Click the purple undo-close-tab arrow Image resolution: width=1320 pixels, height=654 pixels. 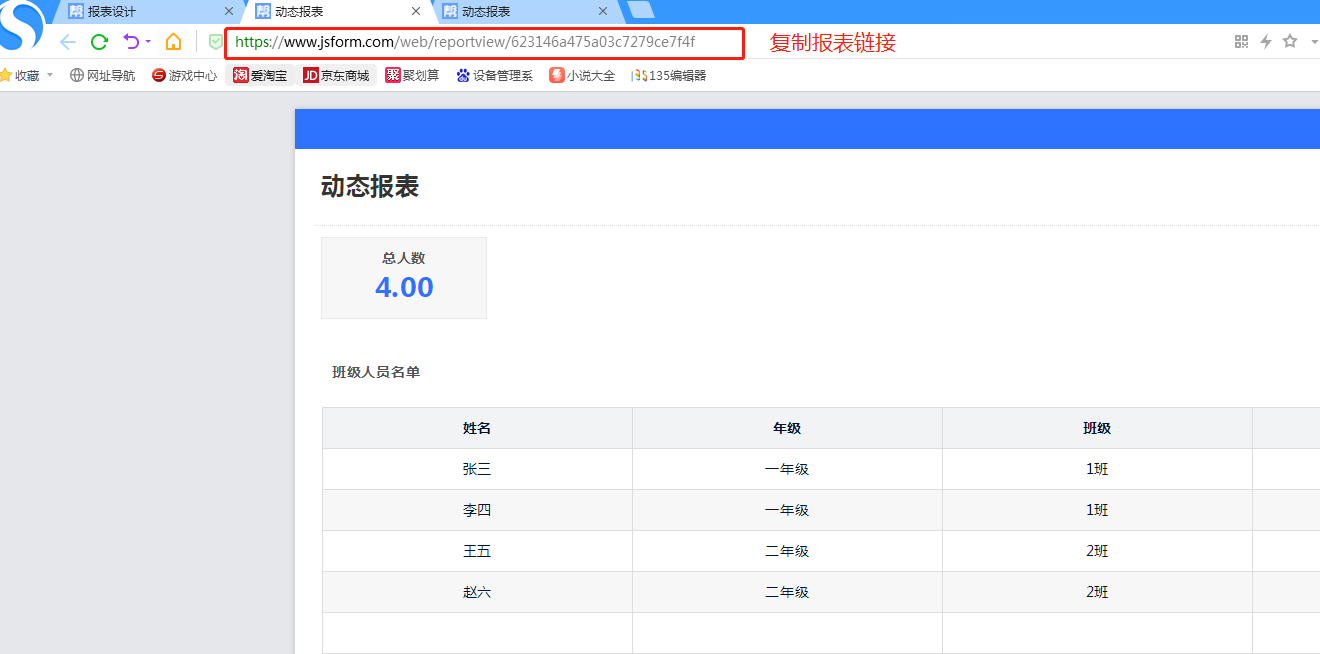(130, 42)
